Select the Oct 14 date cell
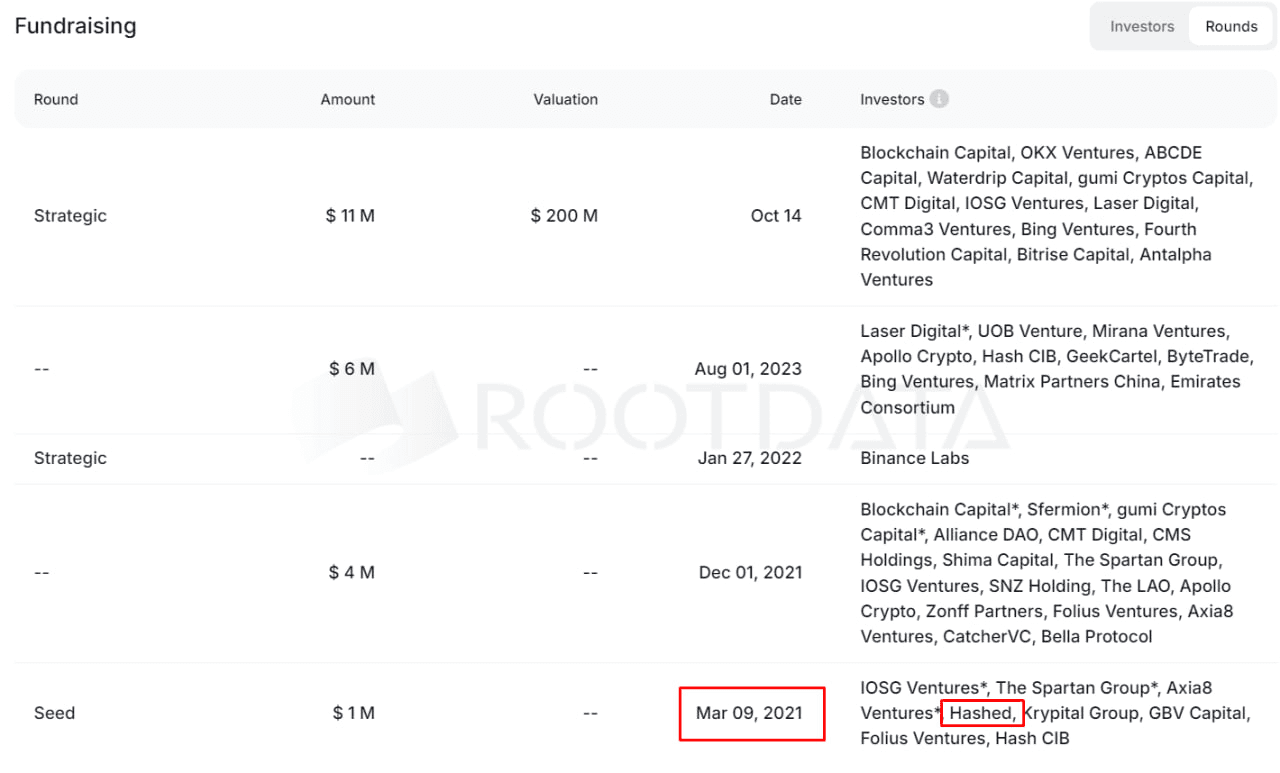This screenshot has height=773, width=1280. [x=776, y=216]
